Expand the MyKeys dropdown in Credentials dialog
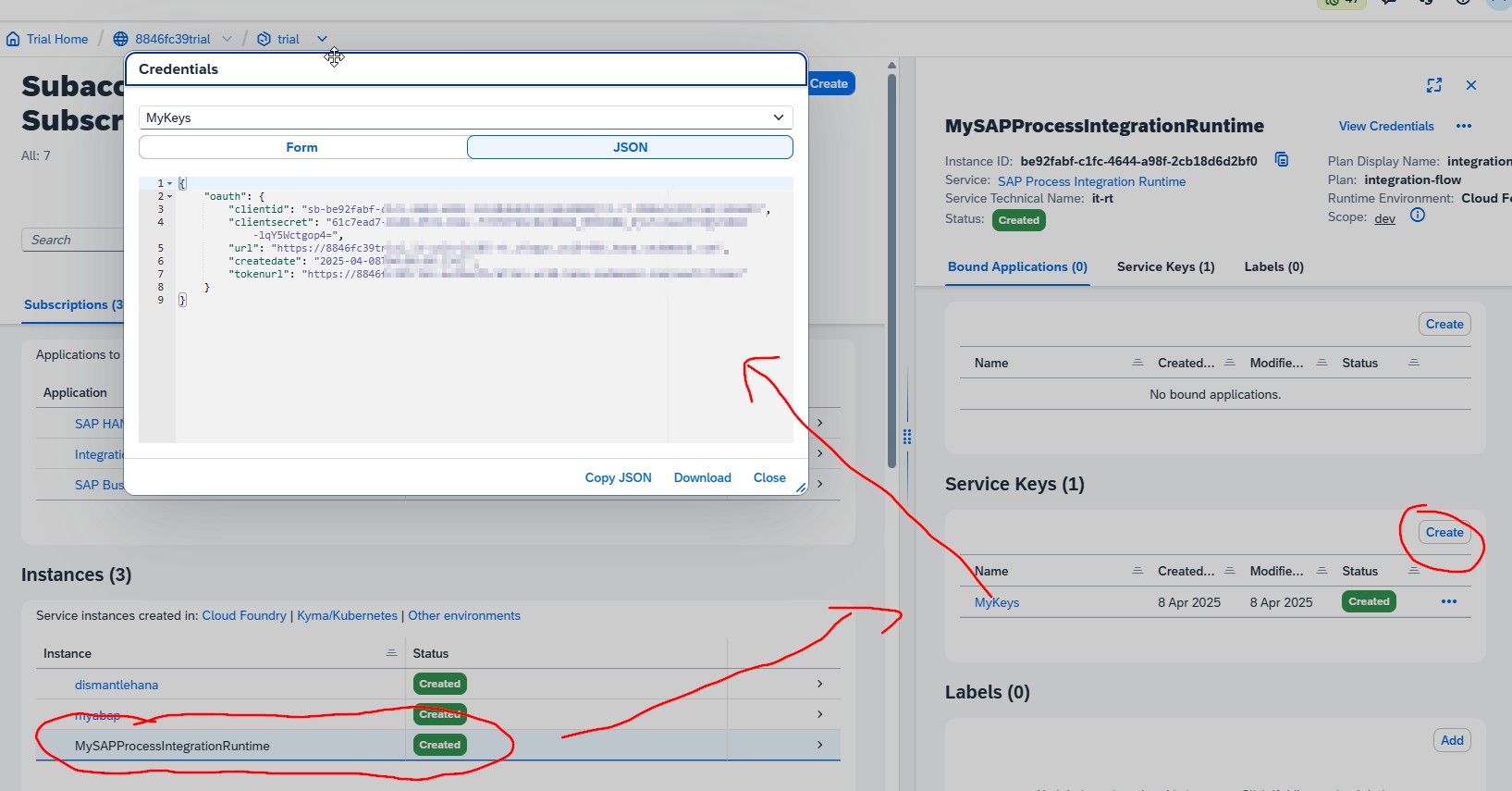Screen dimensions: 1512x791 click(779, 117)
